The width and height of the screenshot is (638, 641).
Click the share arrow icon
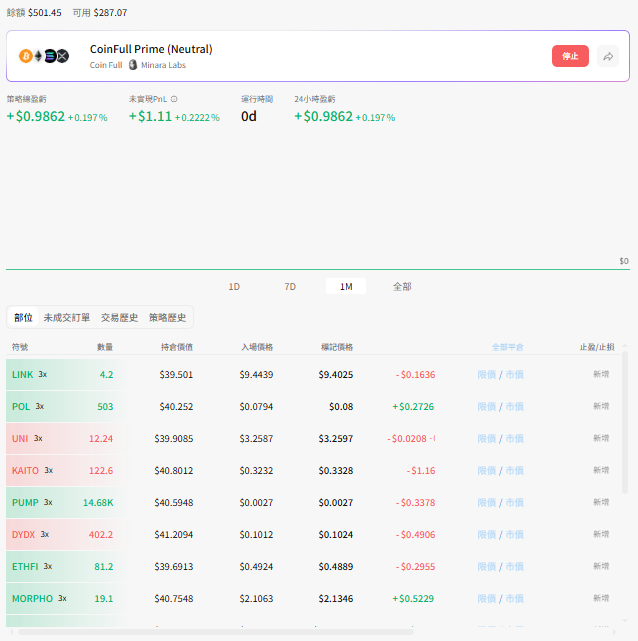(x=608, y=56)
